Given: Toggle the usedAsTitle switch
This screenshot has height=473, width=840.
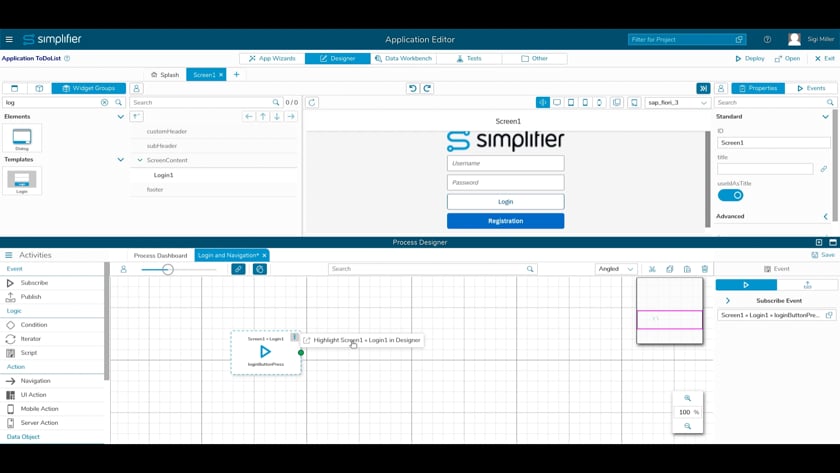Looking at the screenshot, I should [x=730, y=196].
